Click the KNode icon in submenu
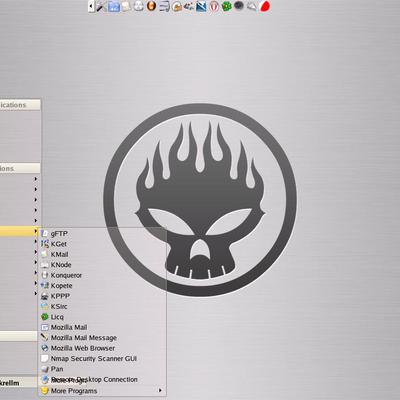The image size is (400, 400). (45, 265)
